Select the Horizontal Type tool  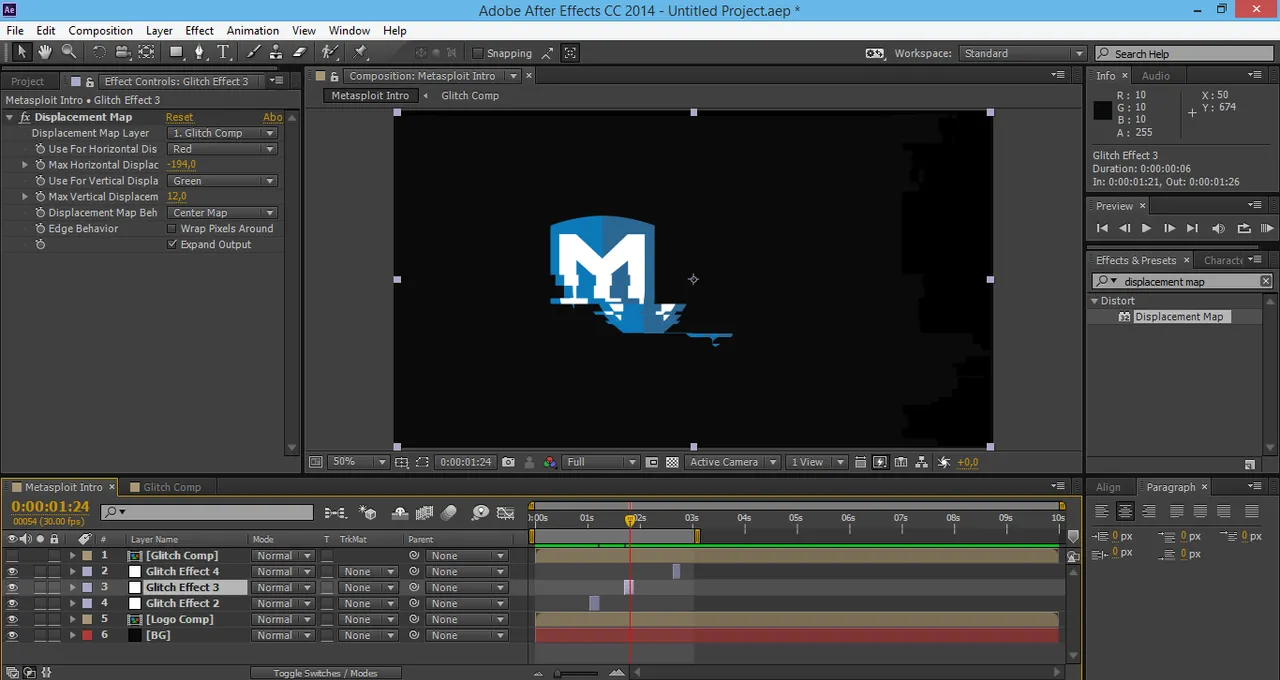coord(224,52)
